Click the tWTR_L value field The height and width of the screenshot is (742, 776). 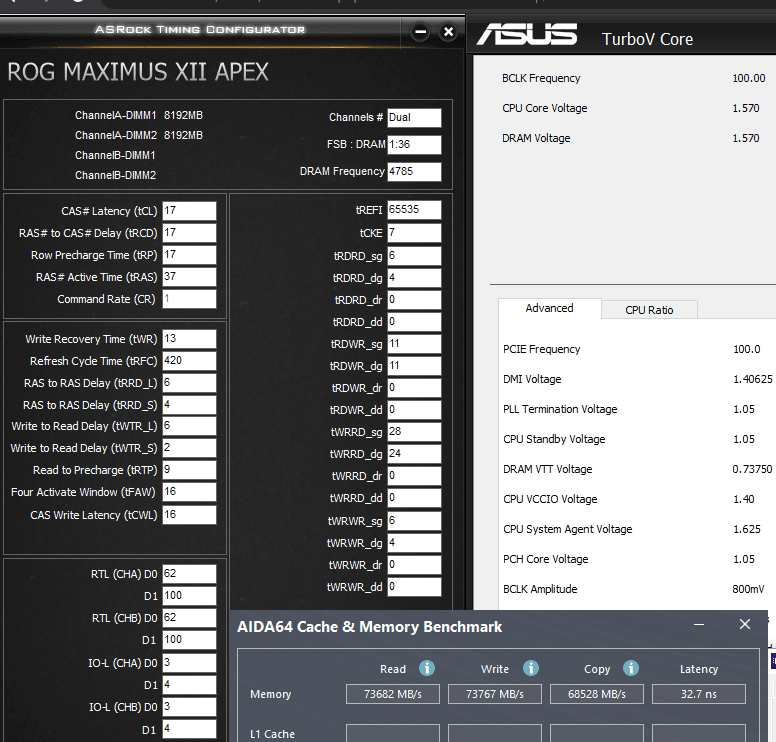(x=190, y=426)
